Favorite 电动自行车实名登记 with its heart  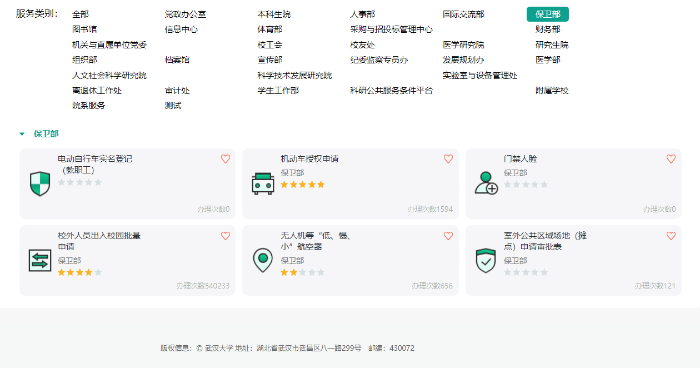pos(225,159)
